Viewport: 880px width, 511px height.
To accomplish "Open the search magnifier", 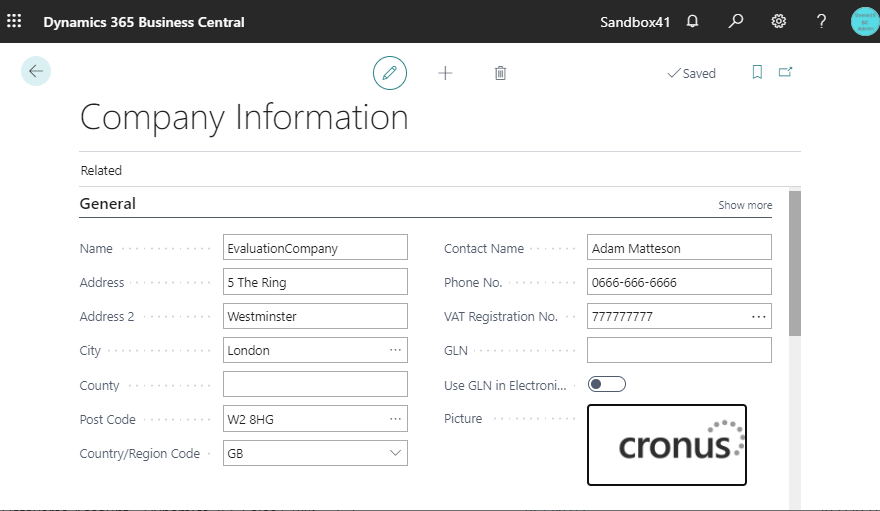I will pyautogui.click(x=735, y=21).
